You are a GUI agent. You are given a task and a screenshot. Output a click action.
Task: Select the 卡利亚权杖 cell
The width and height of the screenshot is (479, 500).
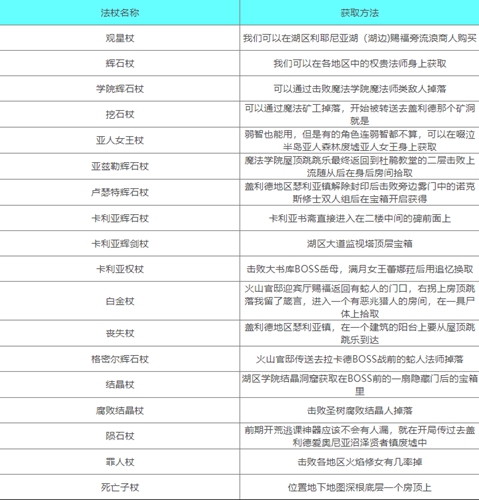coord(120,269)
